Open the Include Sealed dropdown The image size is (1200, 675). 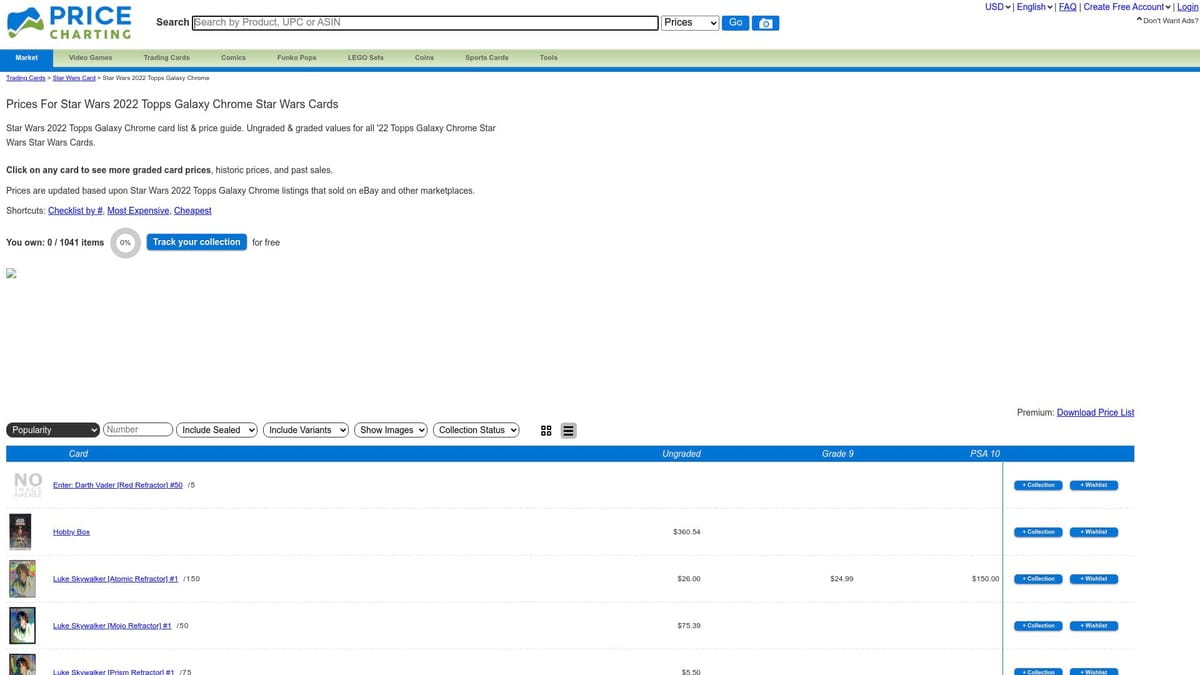(x=217, y=430)
